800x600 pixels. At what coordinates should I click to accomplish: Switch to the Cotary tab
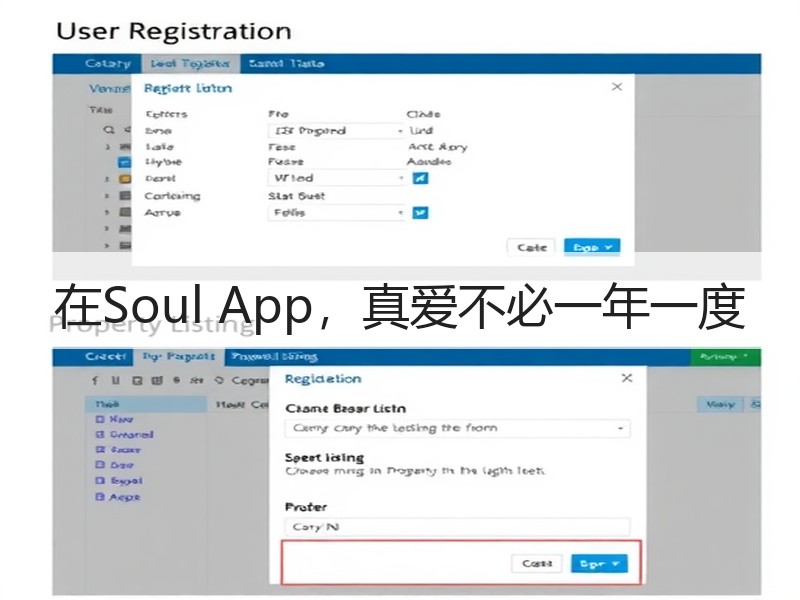108,64
